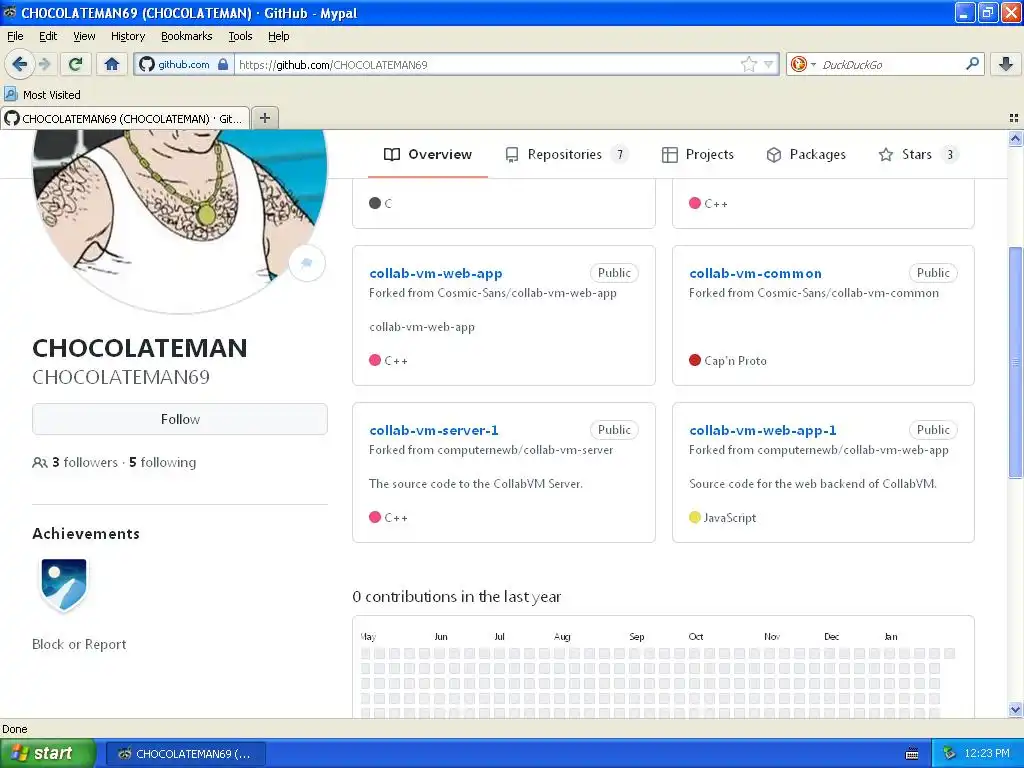Expand the URL history dropdown arrow
Screen dimensions: 1024x768
coord(769,64)
